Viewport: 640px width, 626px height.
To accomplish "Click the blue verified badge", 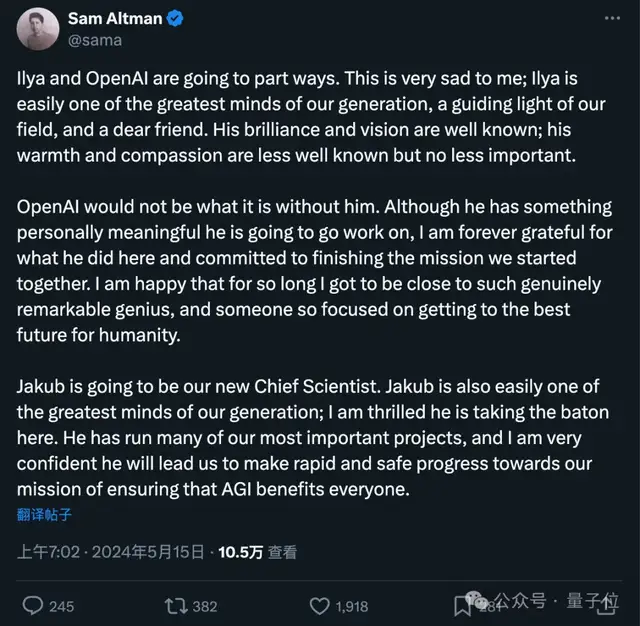I will click(176, 18).
